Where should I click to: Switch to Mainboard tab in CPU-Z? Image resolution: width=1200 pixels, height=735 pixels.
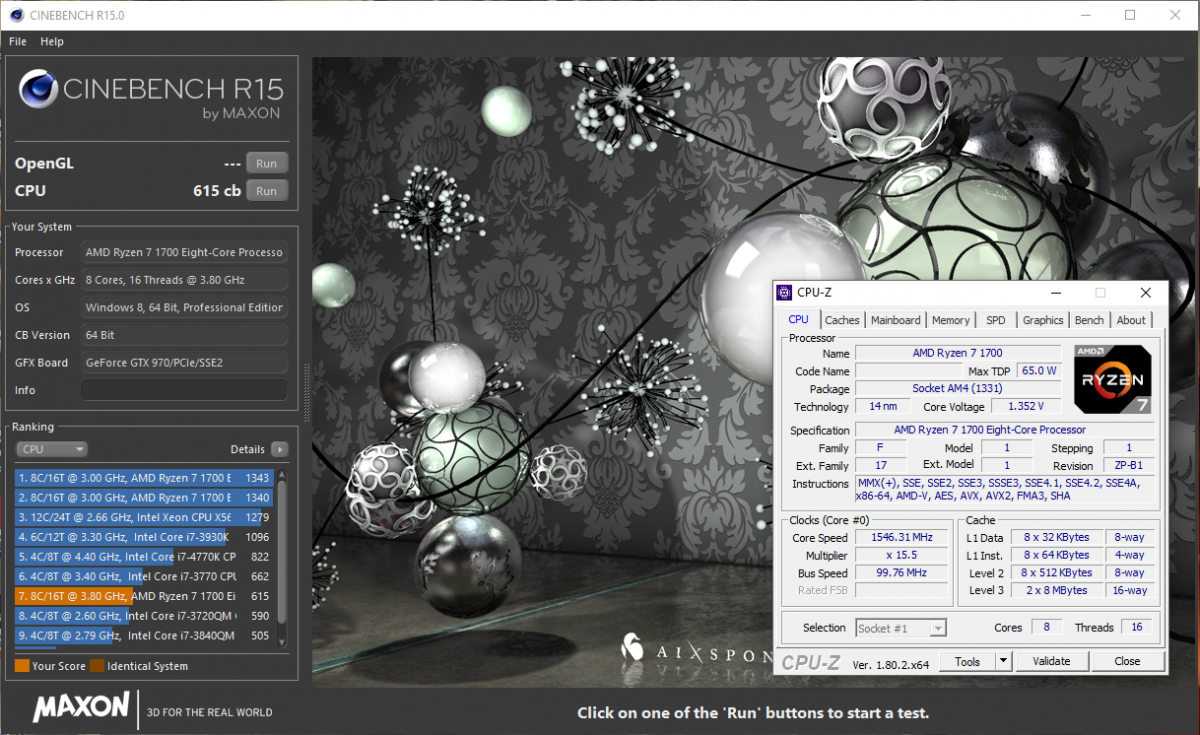pos(895,320)
